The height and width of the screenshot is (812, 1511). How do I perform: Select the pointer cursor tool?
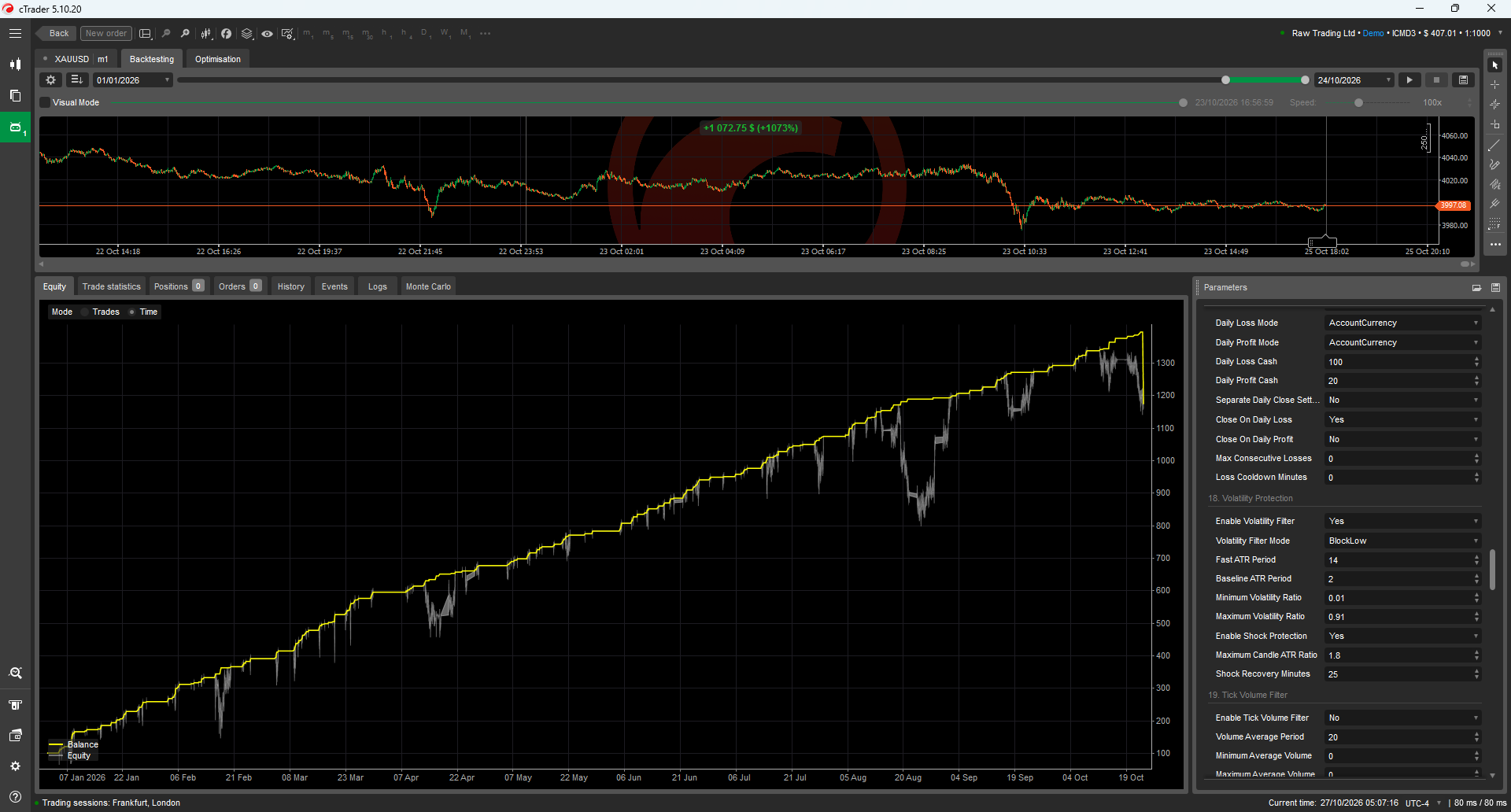1494,65
